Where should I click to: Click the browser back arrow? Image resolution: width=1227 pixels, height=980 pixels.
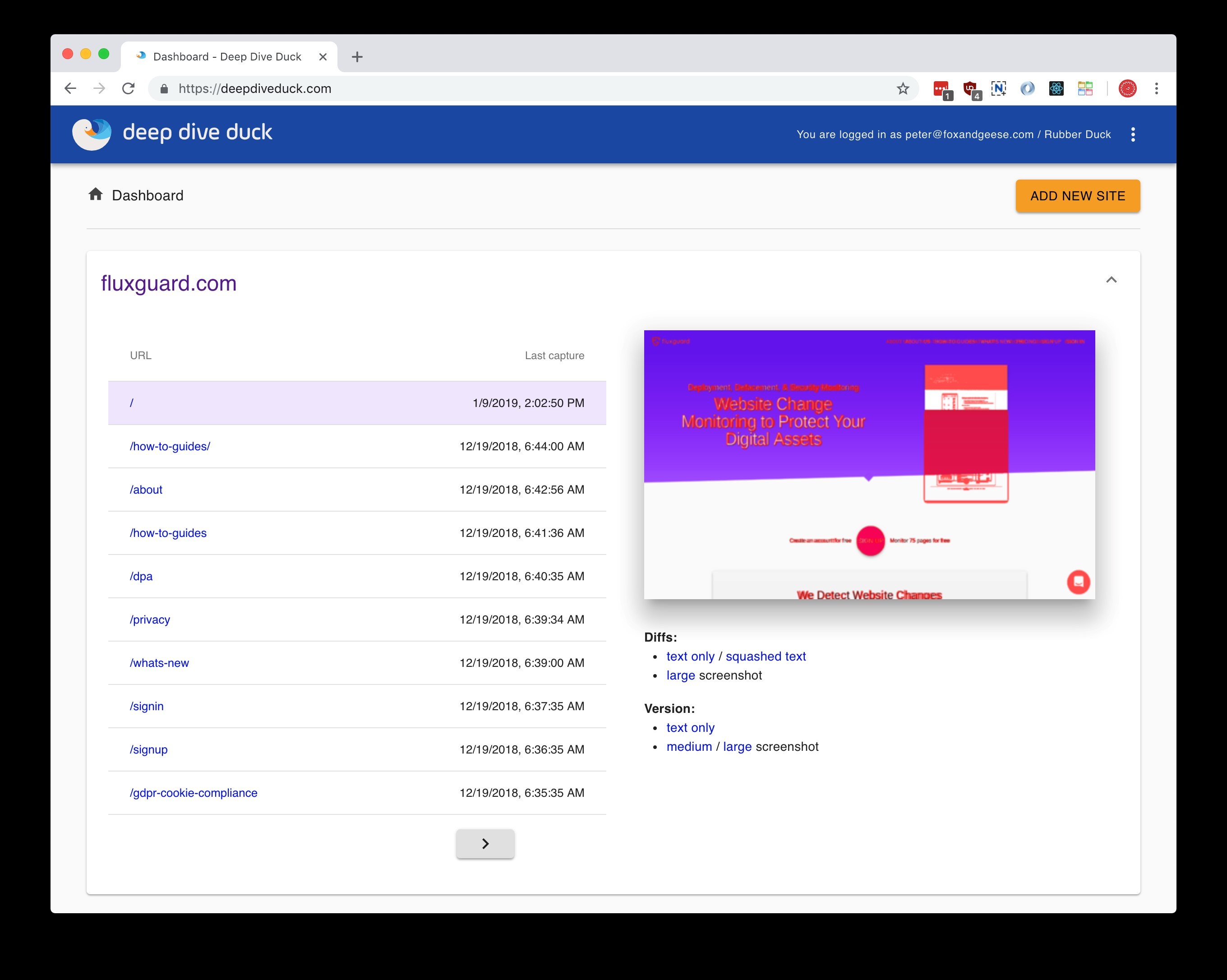(70, 88)
